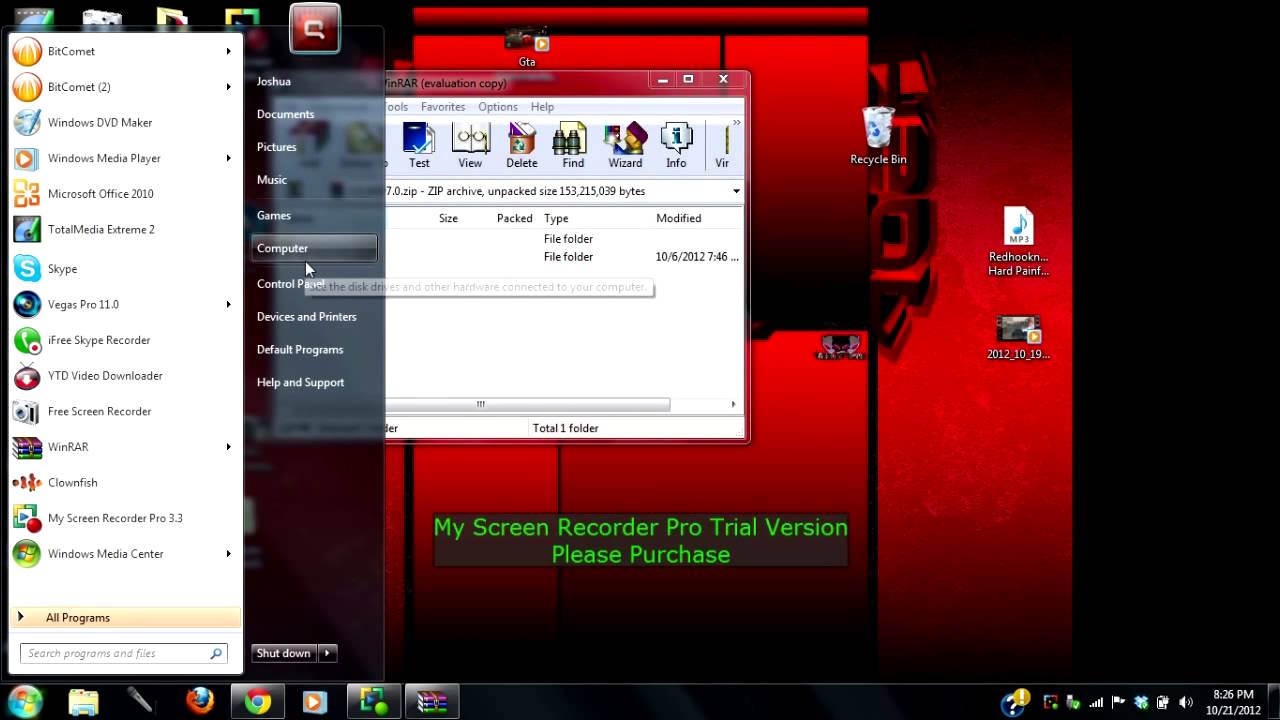
Task: Open Google Chrome from the taskbar
Action: 257,701
